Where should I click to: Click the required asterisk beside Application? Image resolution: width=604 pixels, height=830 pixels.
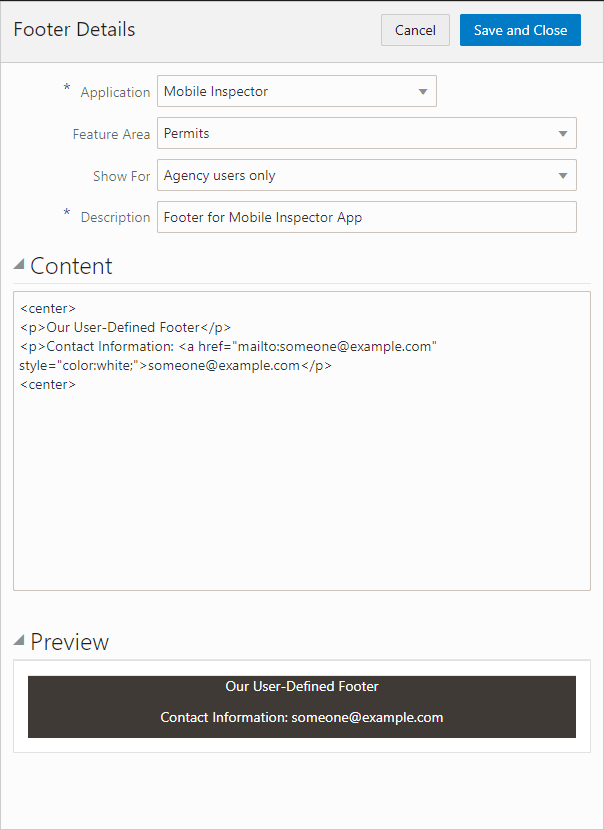66,92
